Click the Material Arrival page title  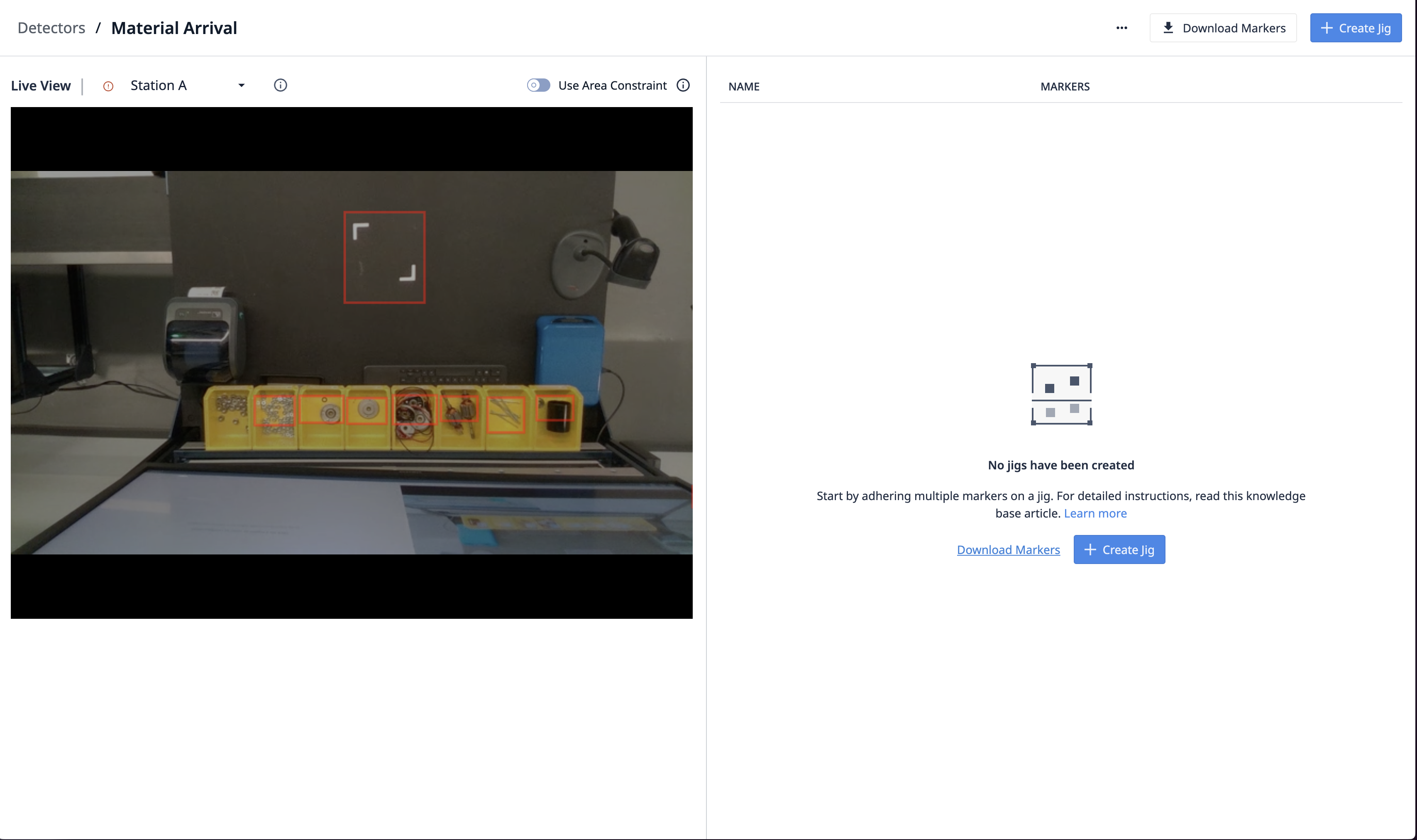pyautogui.click(x=174, y=28)
